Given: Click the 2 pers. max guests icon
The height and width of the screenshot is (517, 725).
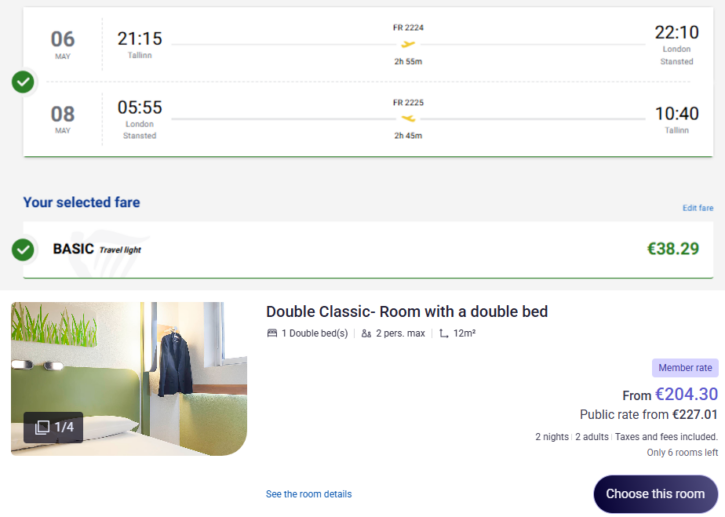Looking at the screenshot, I should [x=367, y=333].
